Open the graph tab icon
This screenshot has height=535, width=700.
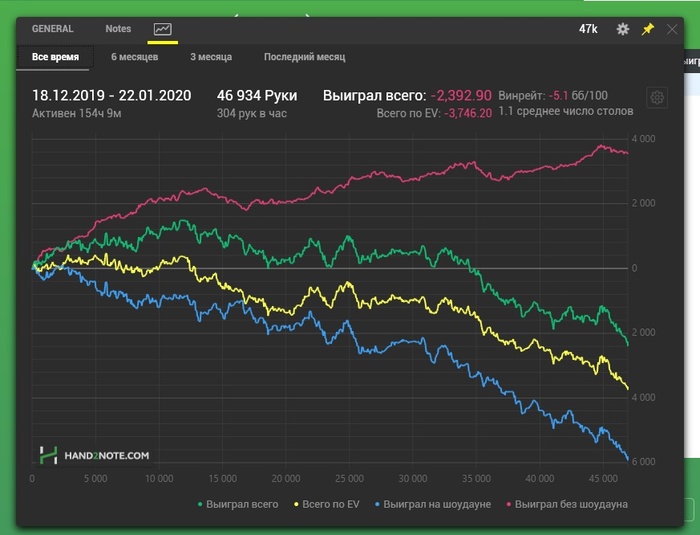162,29
